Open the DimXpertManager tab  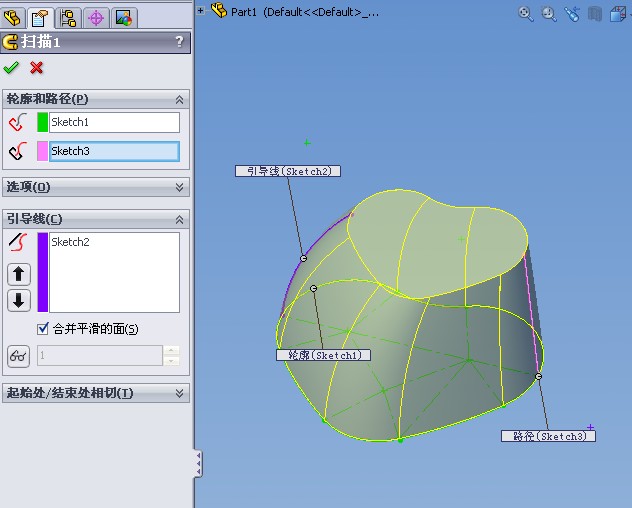pyautogui.click(x=96, y=18)
